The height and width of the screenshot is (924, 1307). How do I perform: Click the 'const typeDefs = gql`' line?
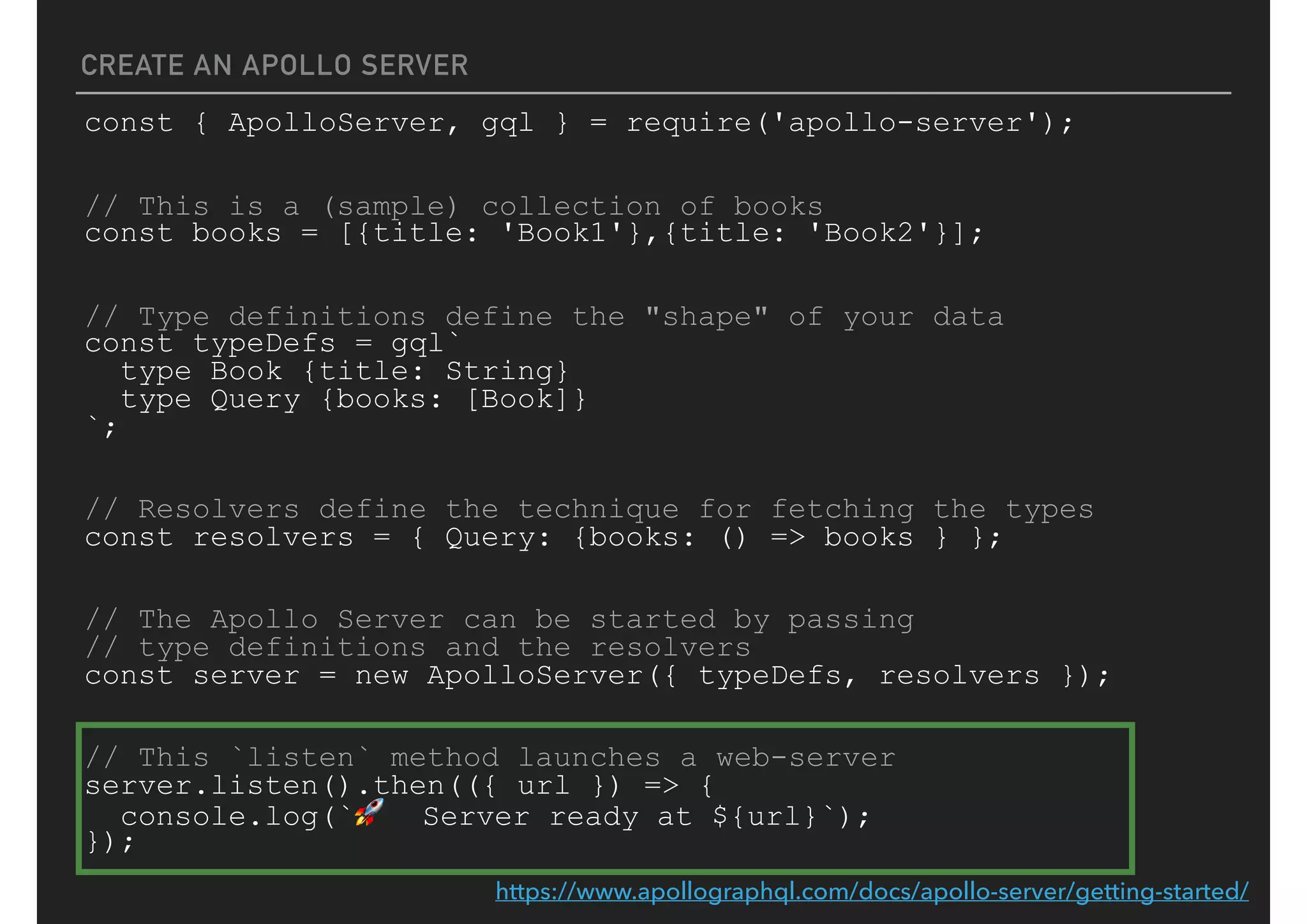pyautogui.click(x=273, y=345)
